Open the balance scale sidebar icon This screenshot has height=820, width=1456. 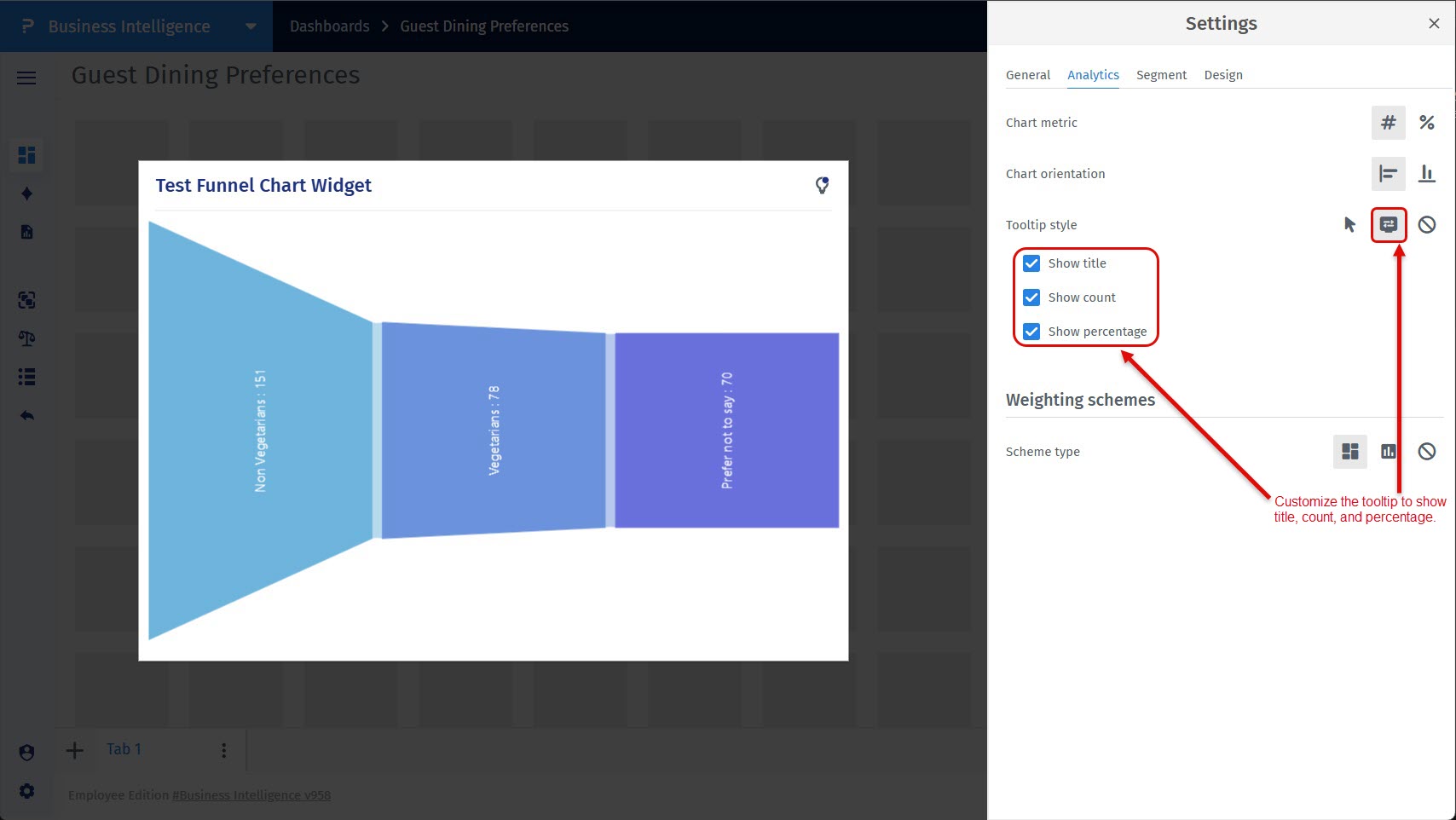(26, 338)
